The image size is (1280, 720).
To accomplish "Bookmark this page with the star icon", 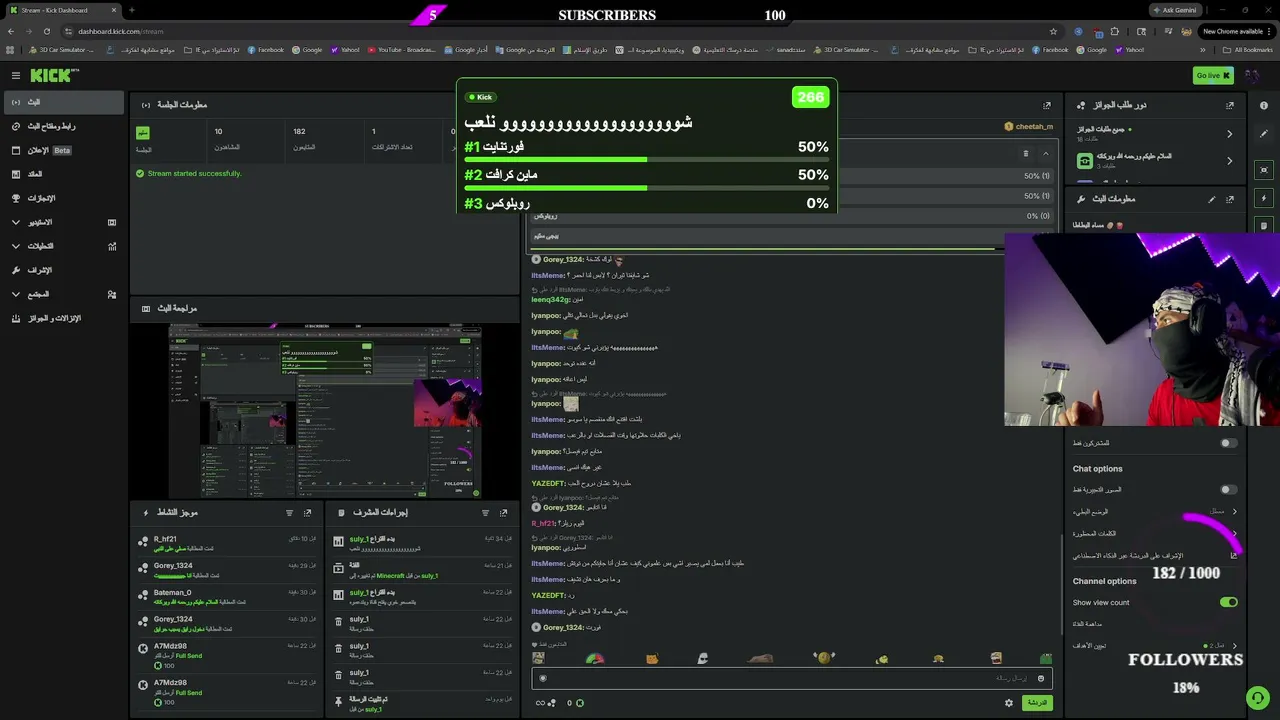I will pyautogui.click(x=1053, y=31).
